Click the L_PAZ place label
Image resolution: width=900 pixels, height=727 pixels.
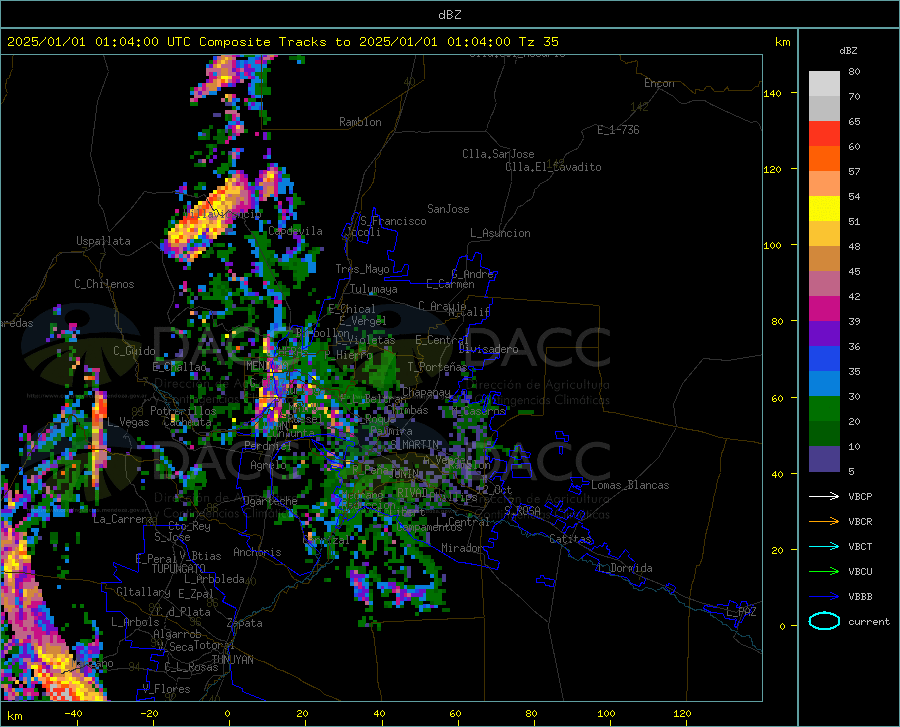click(741, 612)
